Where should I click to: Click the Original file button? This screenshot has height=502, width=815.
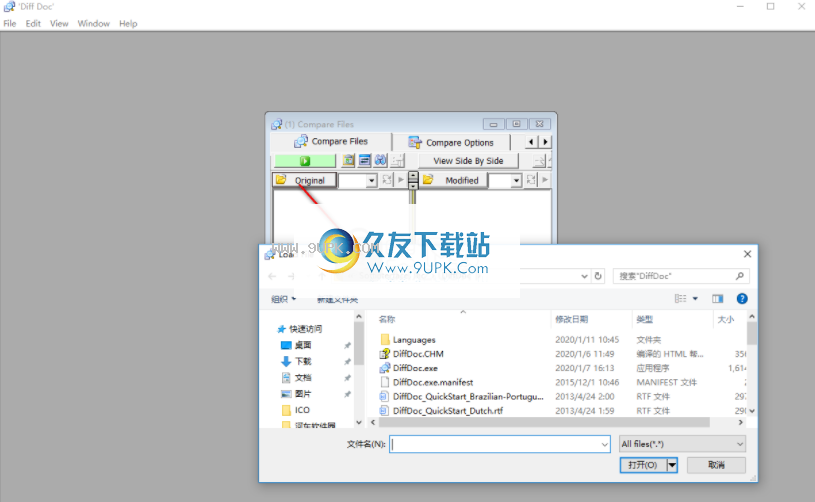click(x=305, y=180)
